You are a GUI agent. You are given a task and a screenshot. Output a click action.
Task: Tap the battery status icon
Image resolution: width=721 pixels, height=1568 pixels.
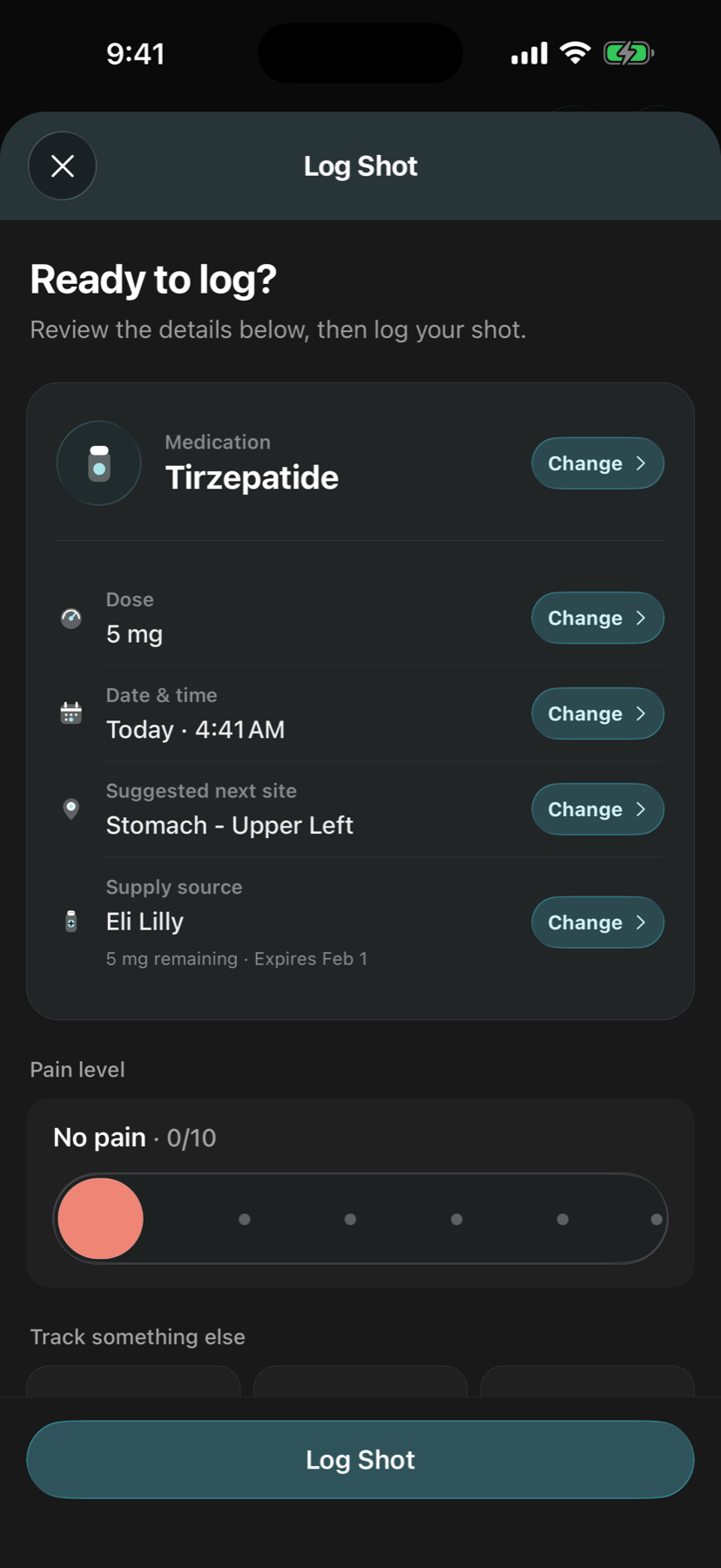[629, 53]
